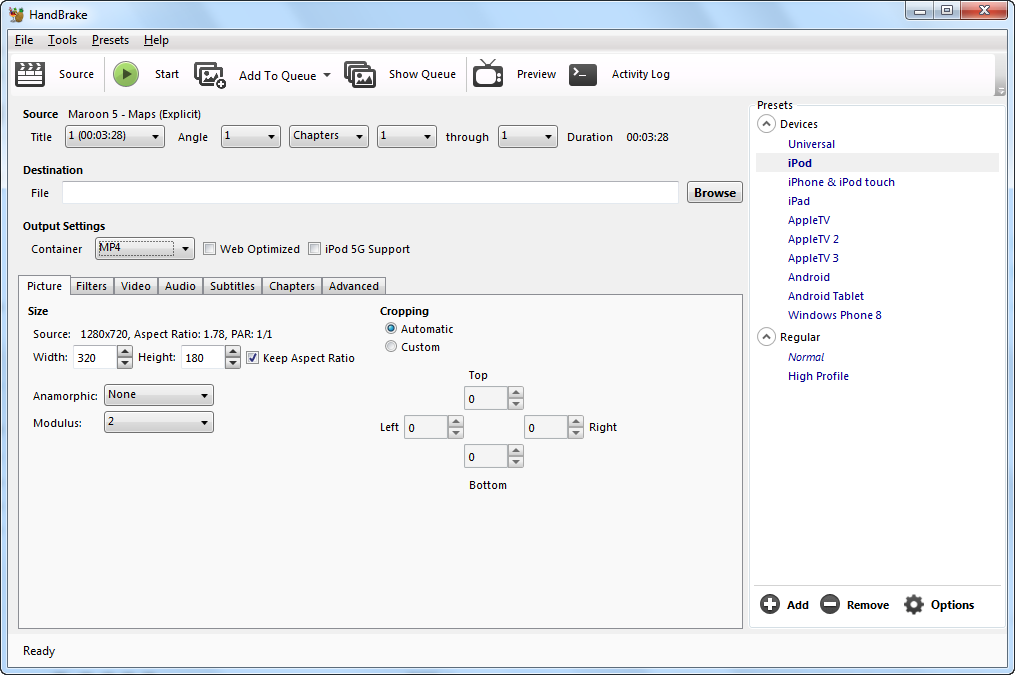Screen dimensions: 1015x675
Task: Expand the Anamorphic dropdown
Action: 159,395
